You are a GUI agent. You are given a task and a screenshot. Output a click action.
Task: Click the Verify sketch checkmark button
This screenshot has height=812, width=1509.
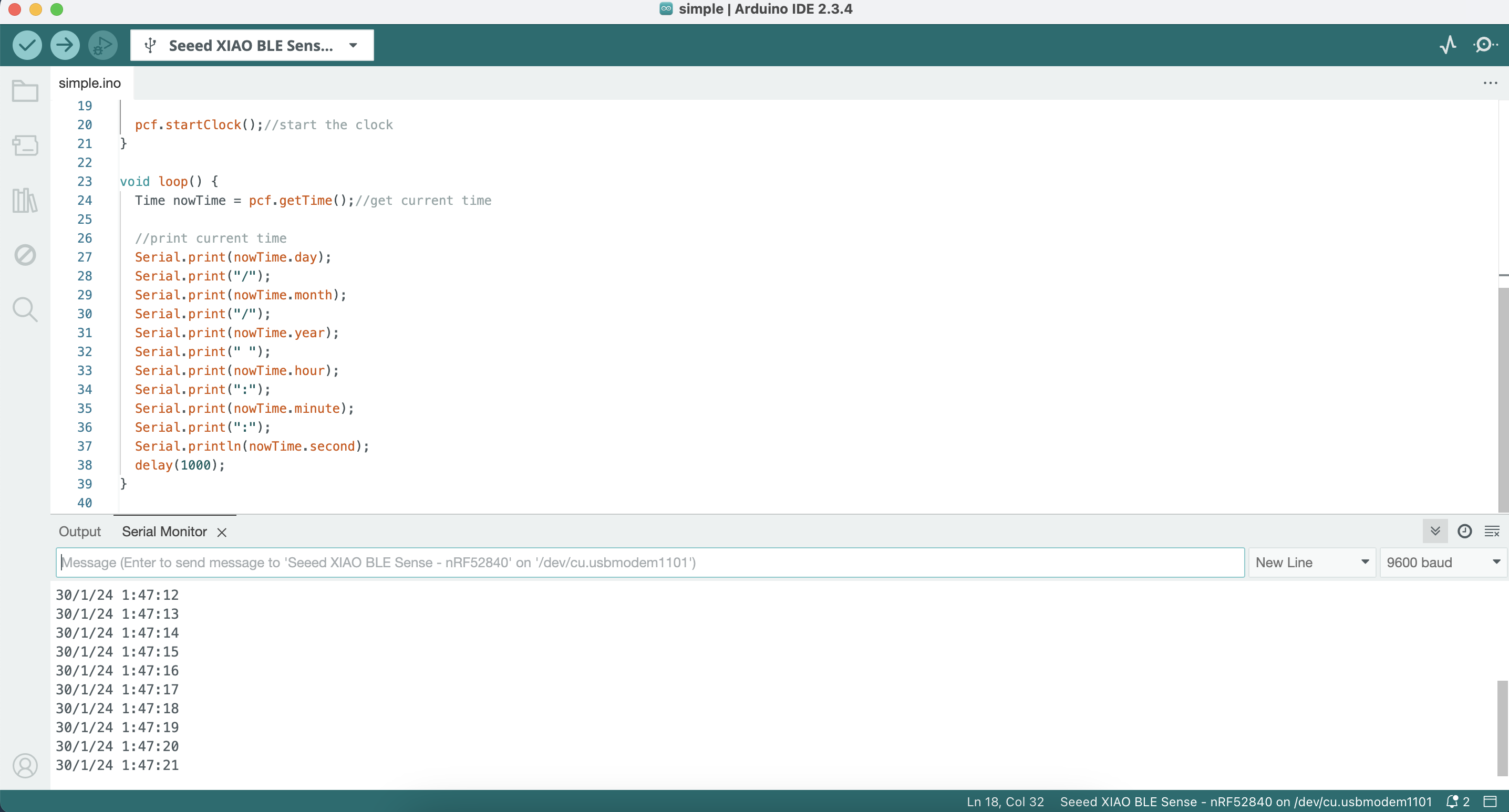coord(27,45)
